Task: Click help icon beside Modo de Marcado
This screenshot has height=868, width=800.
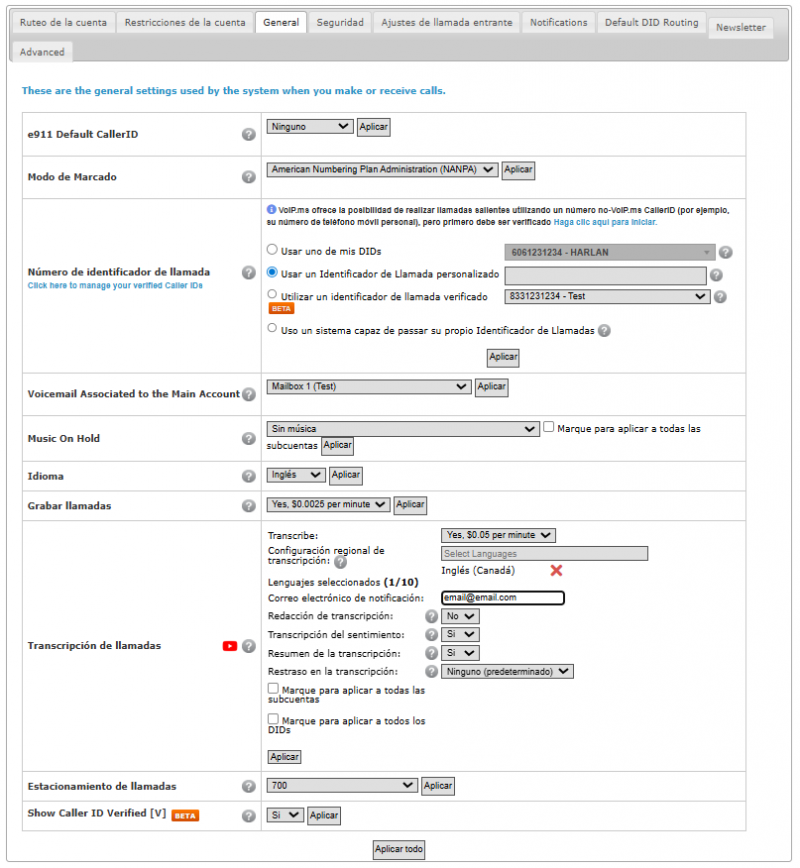Action: [x=249, y=177]
